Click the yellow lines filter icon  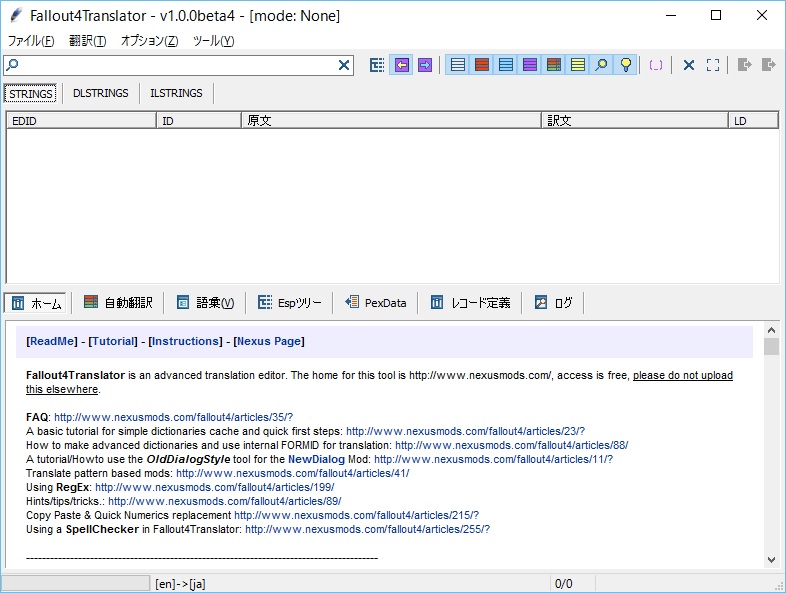tap(578, 65)
